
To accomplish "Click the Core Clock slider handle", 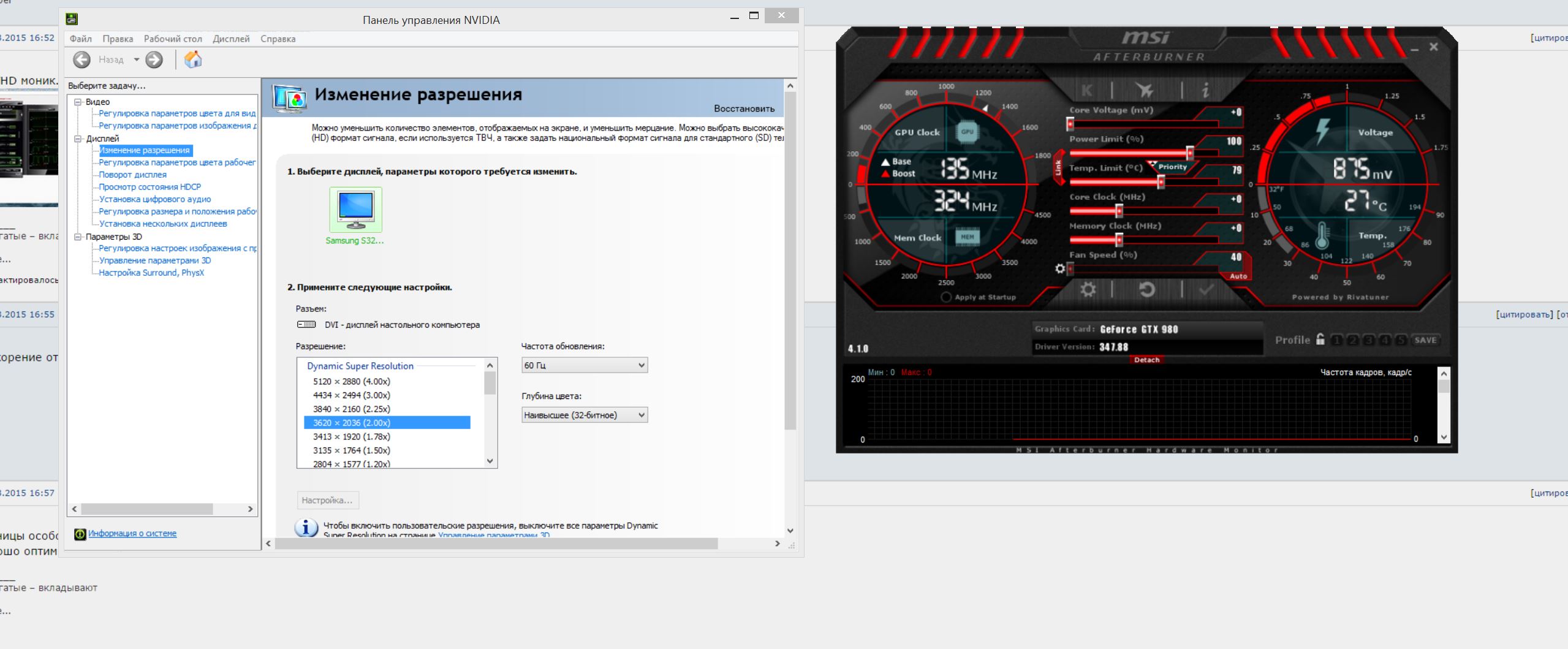I will (x=1119, y=211).
